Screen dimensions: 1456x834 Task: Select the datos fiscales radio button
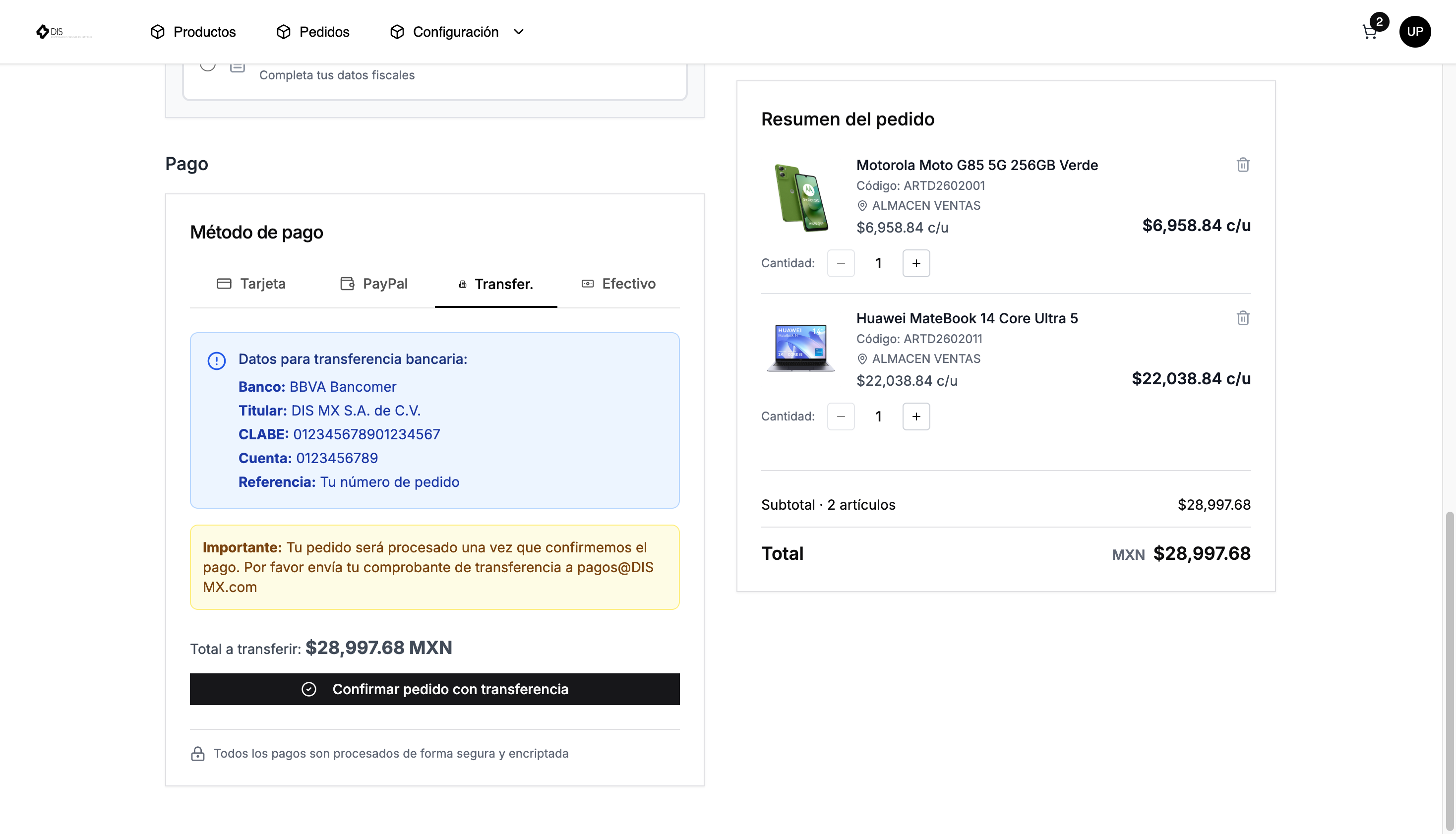[x=208, y=66]
